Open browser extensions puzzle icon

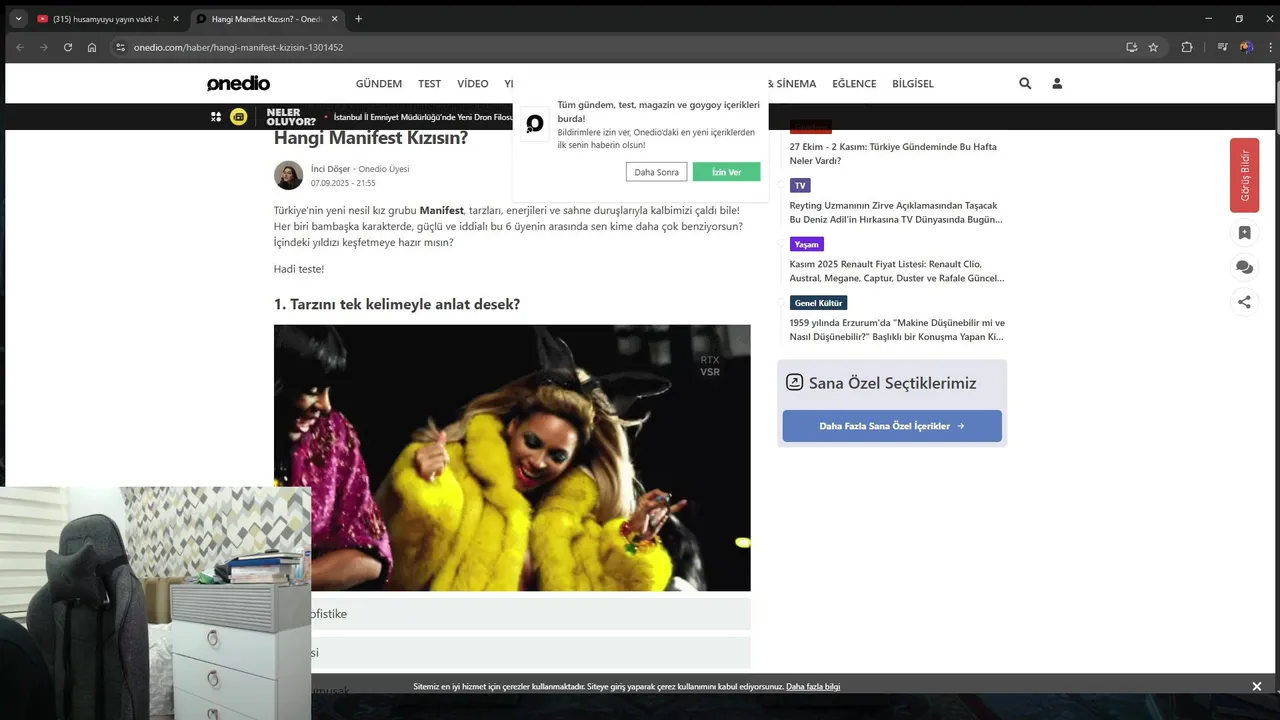[x=1187, y=47]
